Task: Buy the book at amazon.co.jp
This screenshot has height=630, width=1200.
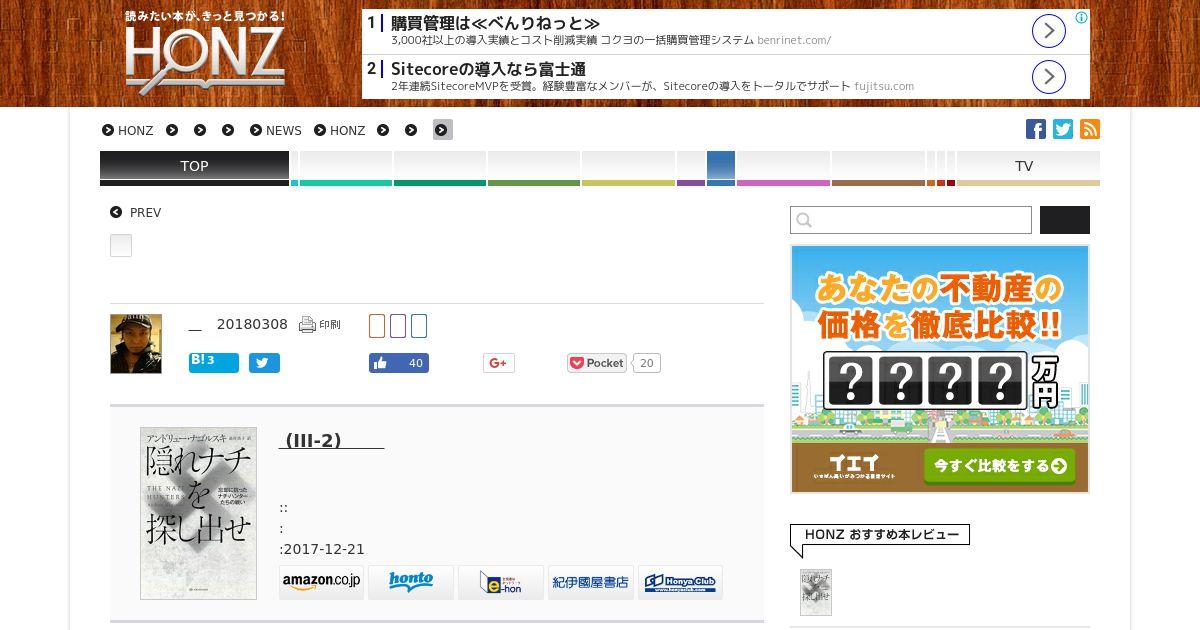Action: [321, 582]
